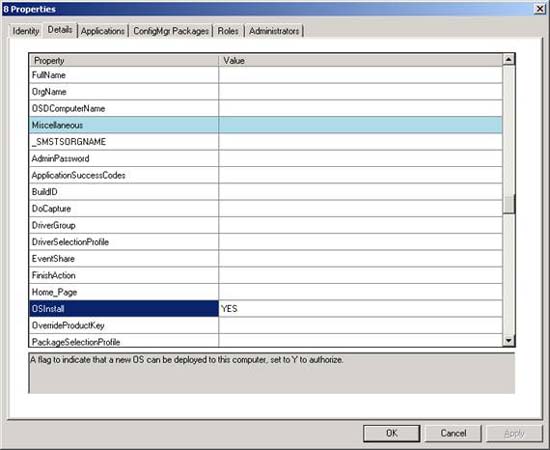The width and height of the screenshot is (550, 450).
Task: Click the vertical scrollbar thumb
Action: tap(509, 204)
